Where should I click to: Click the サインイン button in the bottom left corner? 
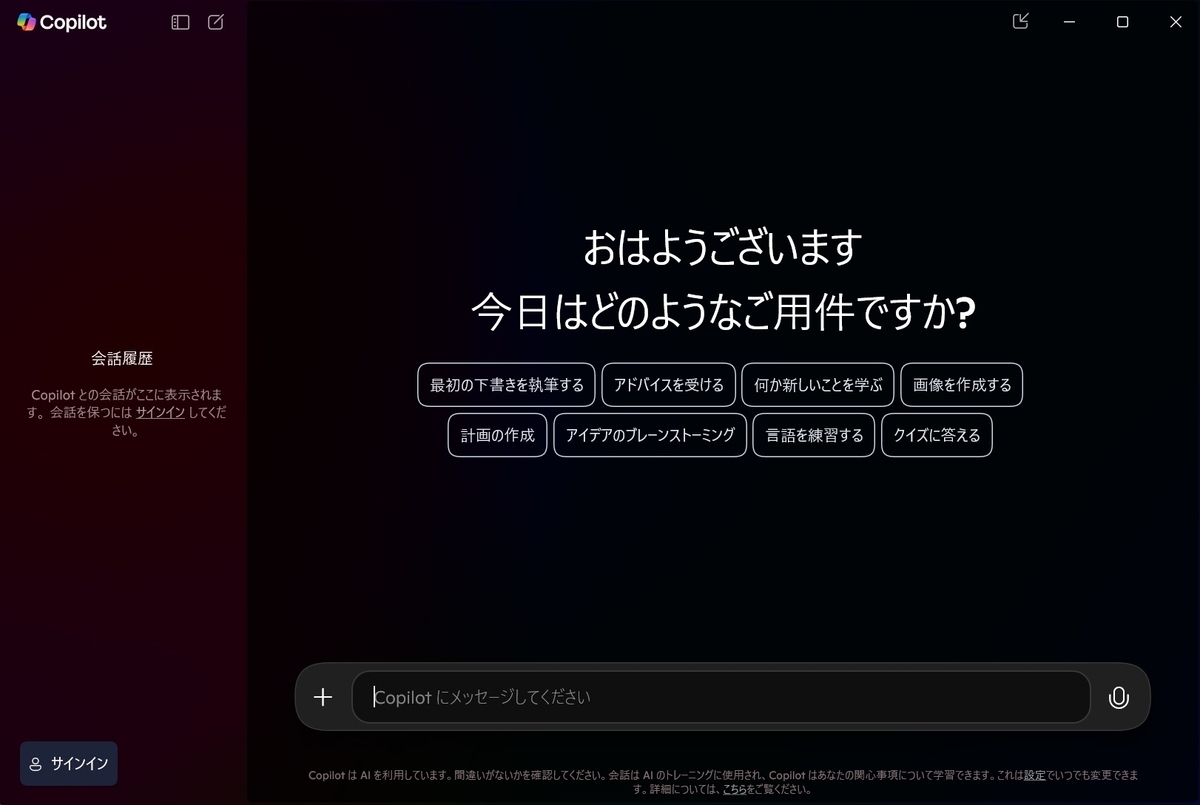(69, 764)
